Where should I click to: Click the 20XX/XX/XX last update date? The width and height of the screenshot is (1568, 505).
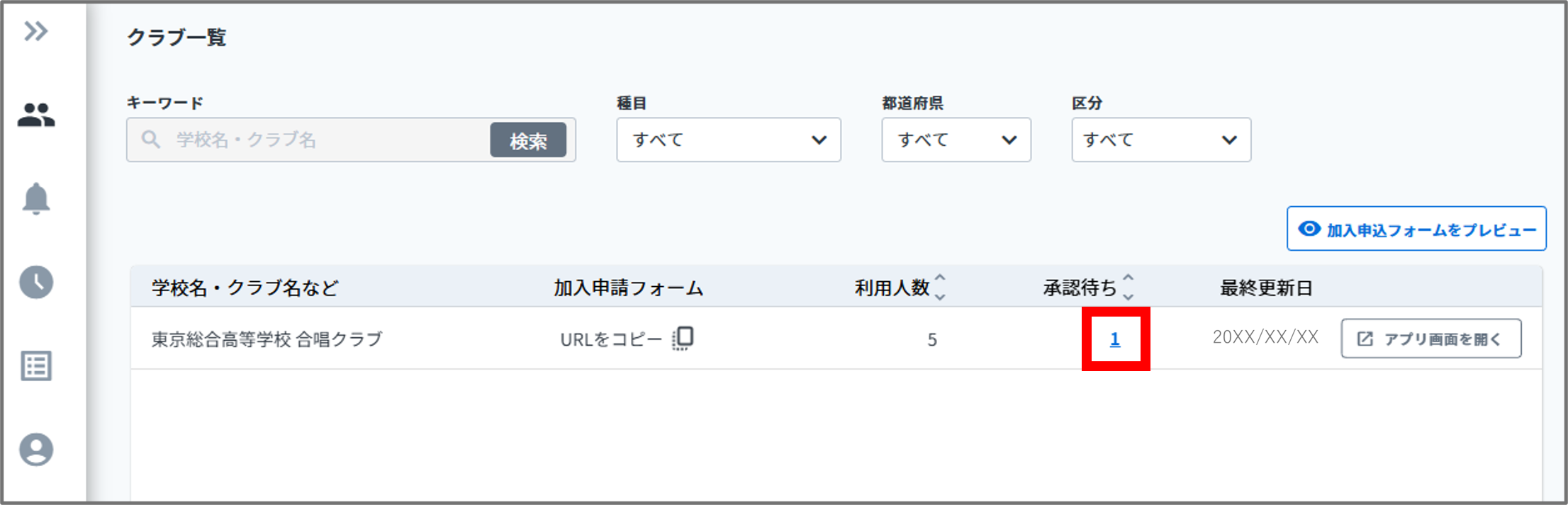[1265, 337]
